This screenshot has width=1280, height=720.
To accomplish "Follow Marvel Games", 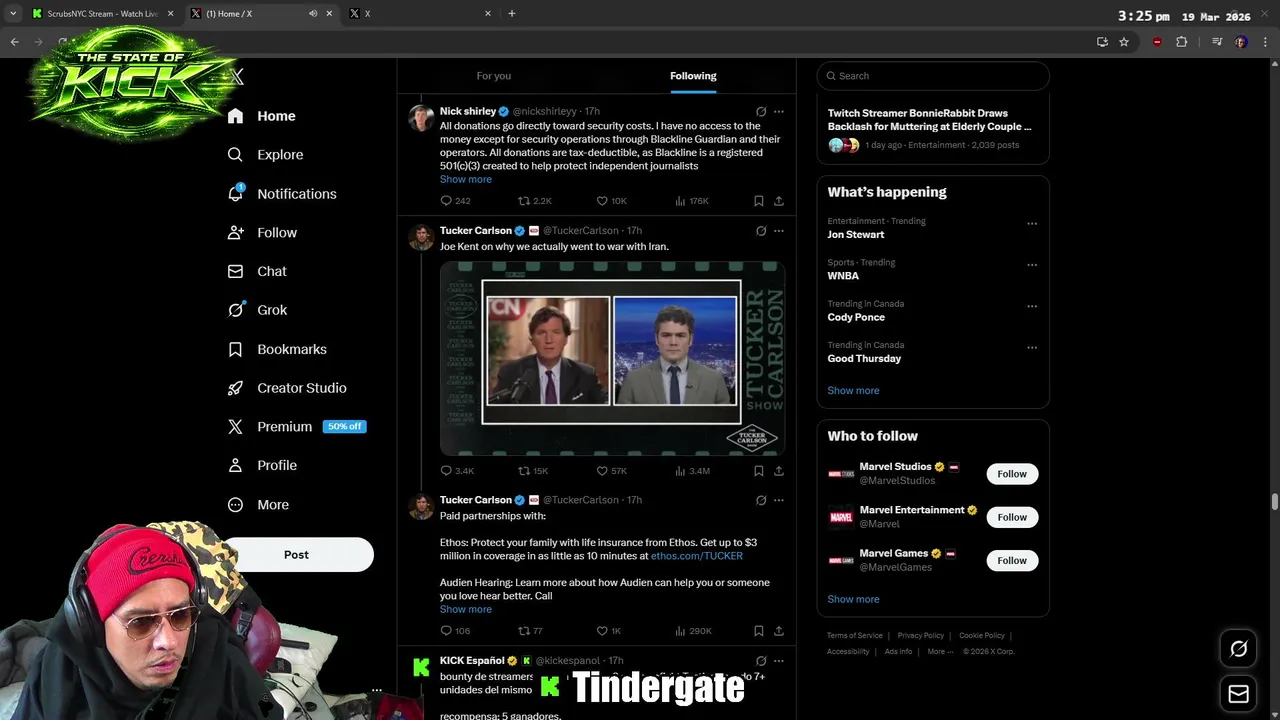I will coord(1012,561).
